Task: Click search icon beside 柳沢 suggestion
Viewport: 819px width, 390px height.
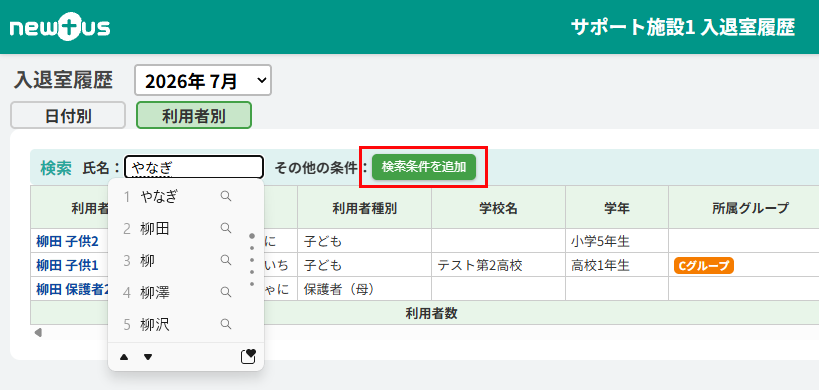Action: tap(226, 324)
